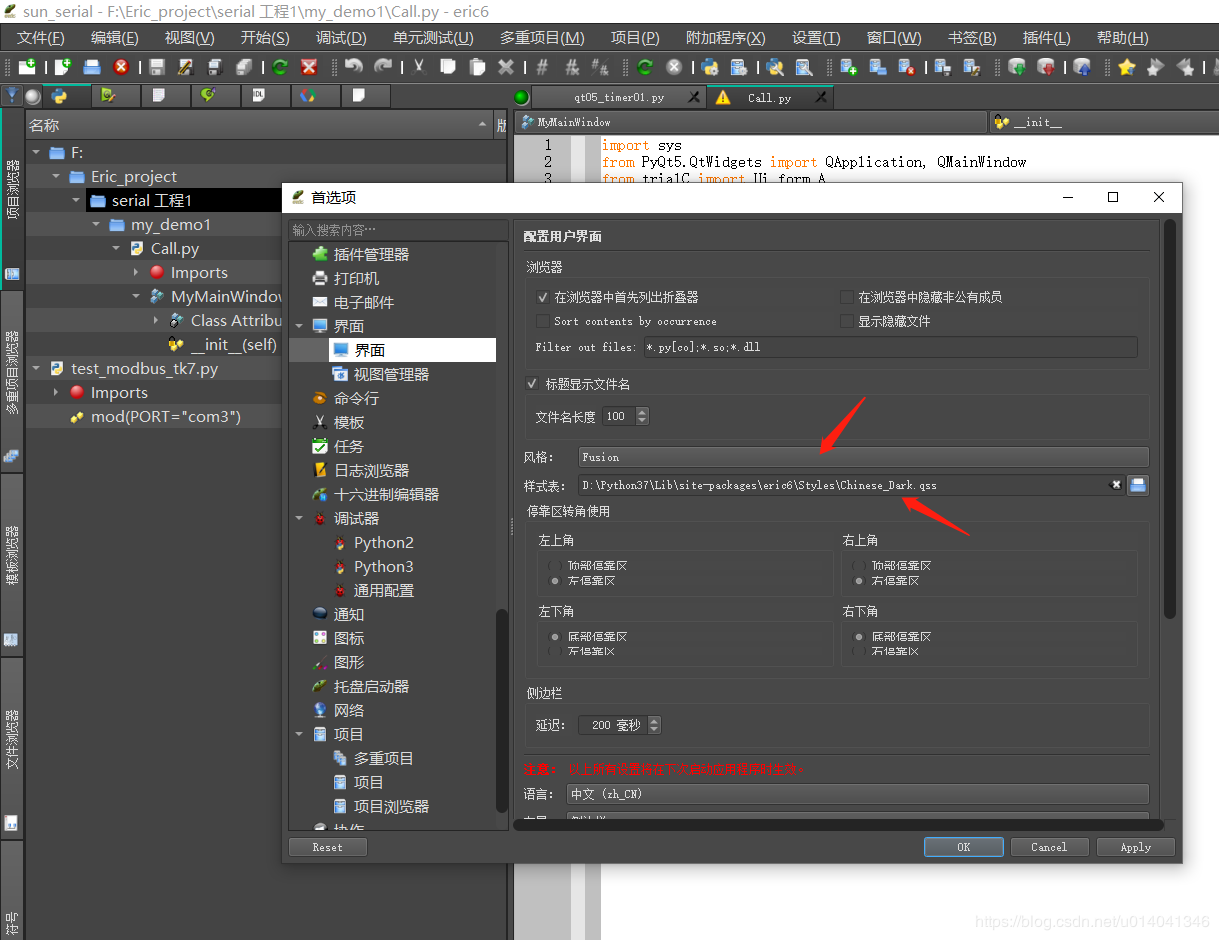Toggle 标题显示文件名 checkbox
This screenshot has height=940, width=1219.
[532, 384]
